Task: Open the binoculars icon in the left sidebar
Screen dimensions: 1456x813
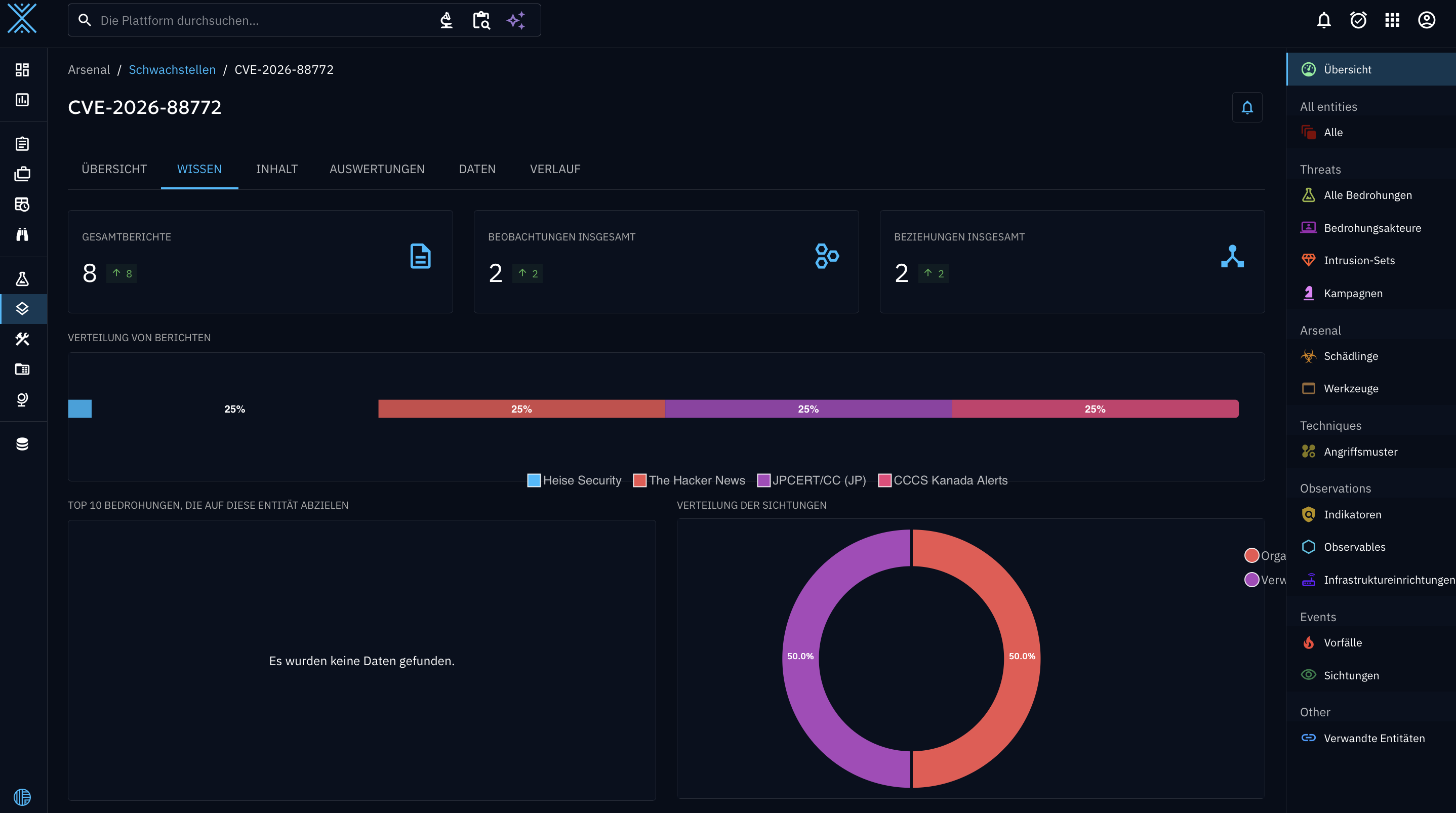Action: click(22, 234)
